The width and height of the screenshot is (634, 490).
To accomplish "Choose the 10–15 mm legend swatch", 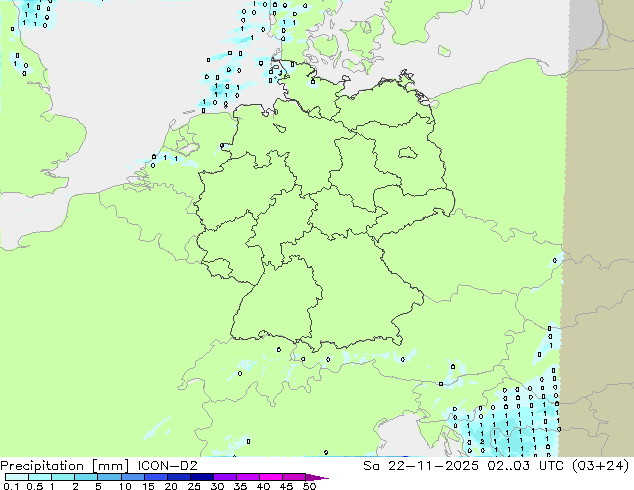I will (x=132, y=477).
